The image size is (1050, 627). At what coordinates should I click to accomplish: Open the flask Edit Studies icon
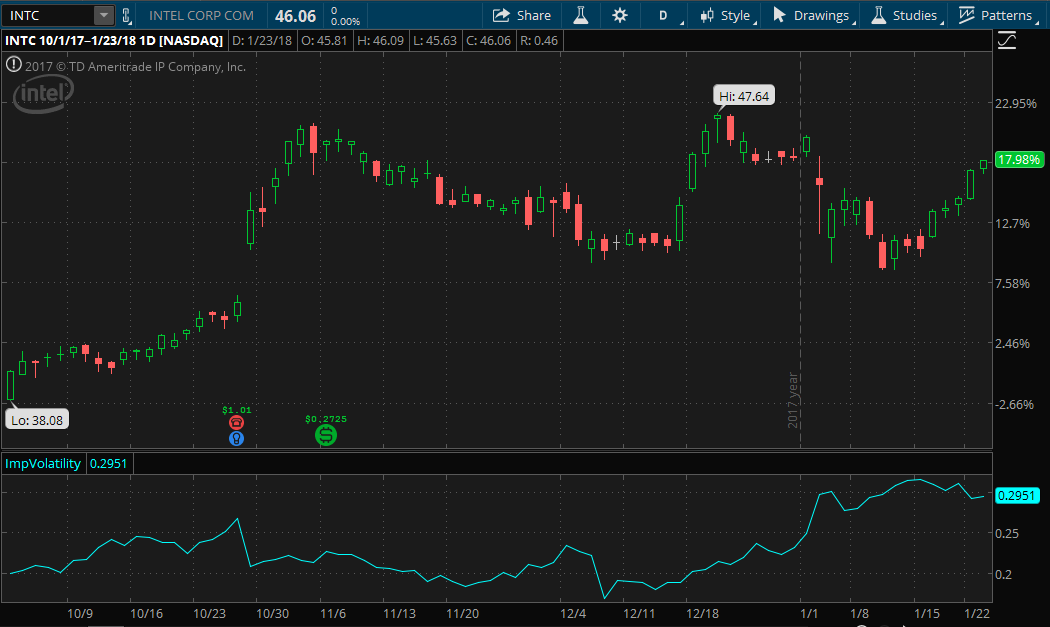click(x=581, y=15)
